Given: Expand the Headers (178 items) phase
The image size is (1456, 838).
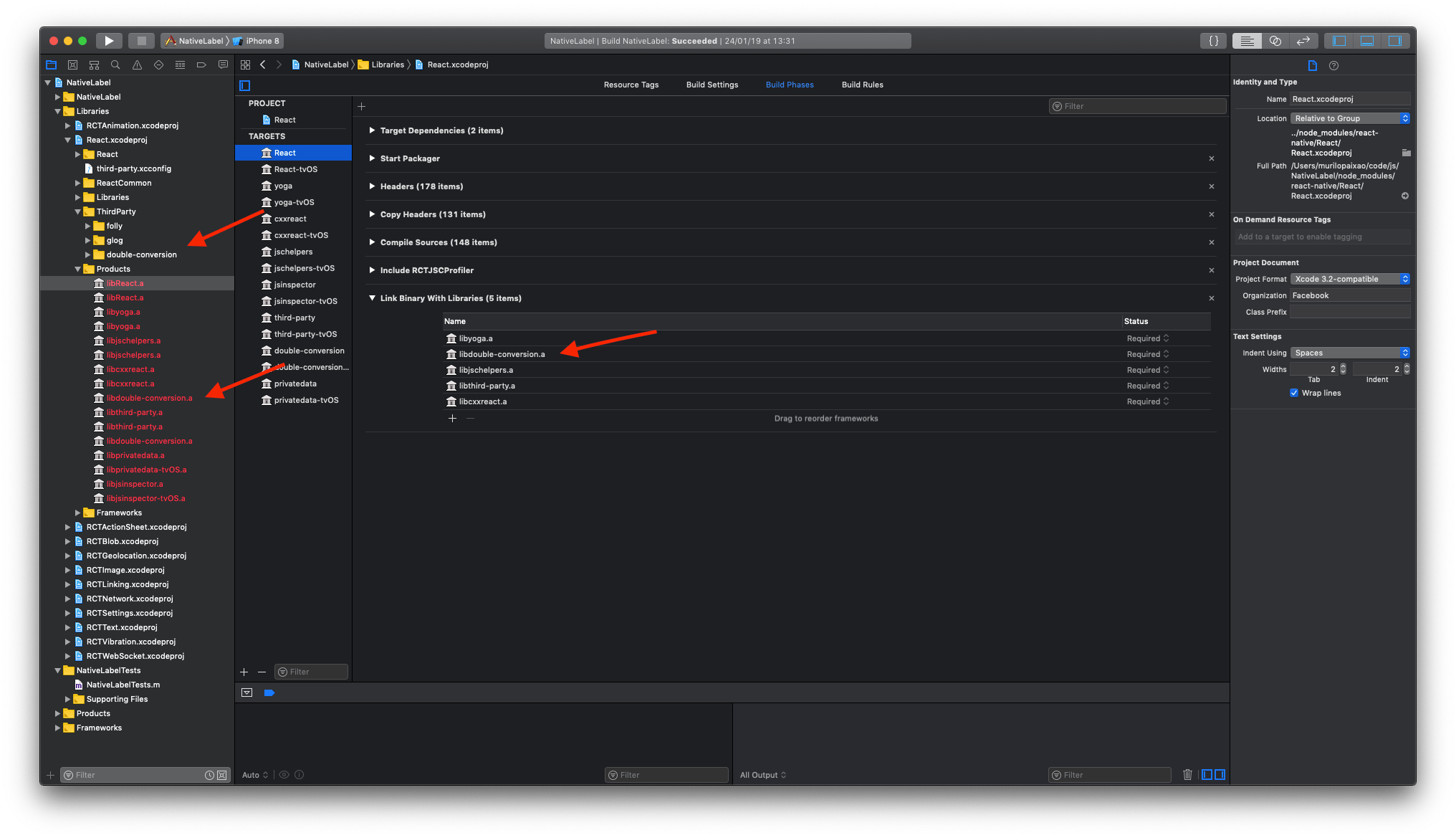Looking at the screenshot, I should tap(372, 186).
